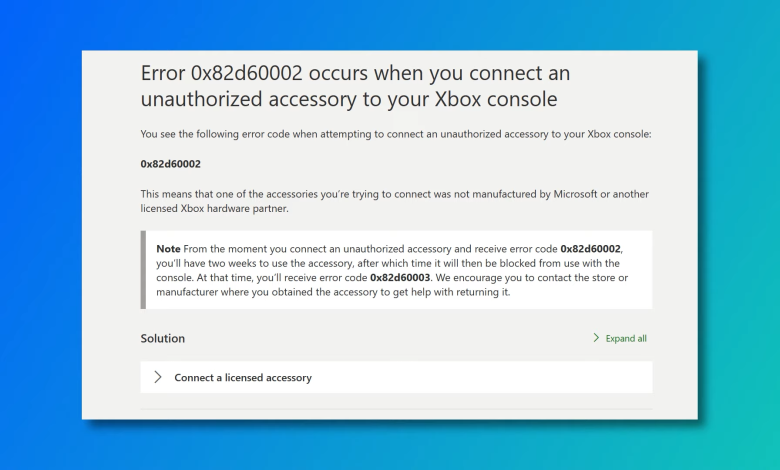Click the word Microsoft in the explanation paragraph
780x470 pixels.
pyautogui.click(x=580, y=193)
